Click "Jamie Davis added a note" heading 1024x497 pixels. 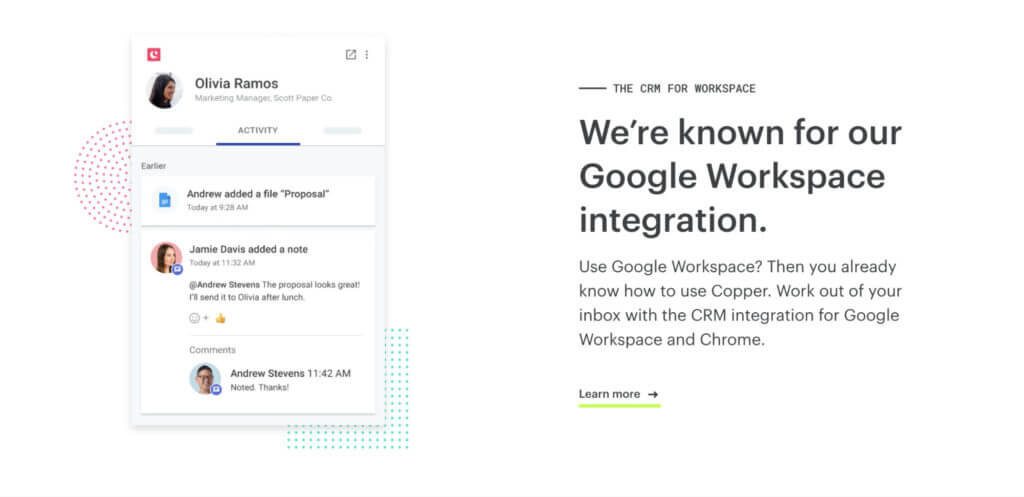tap(249, 249)
